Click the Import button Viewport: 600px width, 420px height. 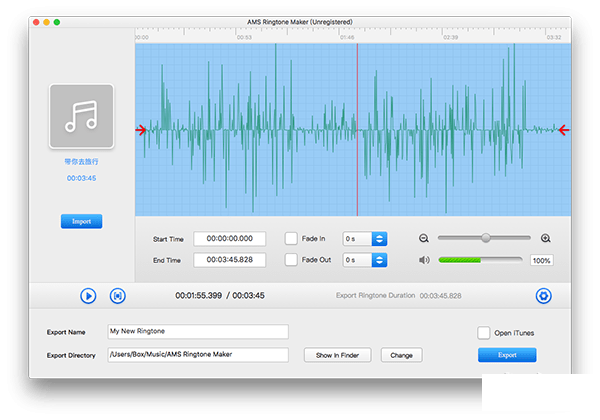(82, 221)
